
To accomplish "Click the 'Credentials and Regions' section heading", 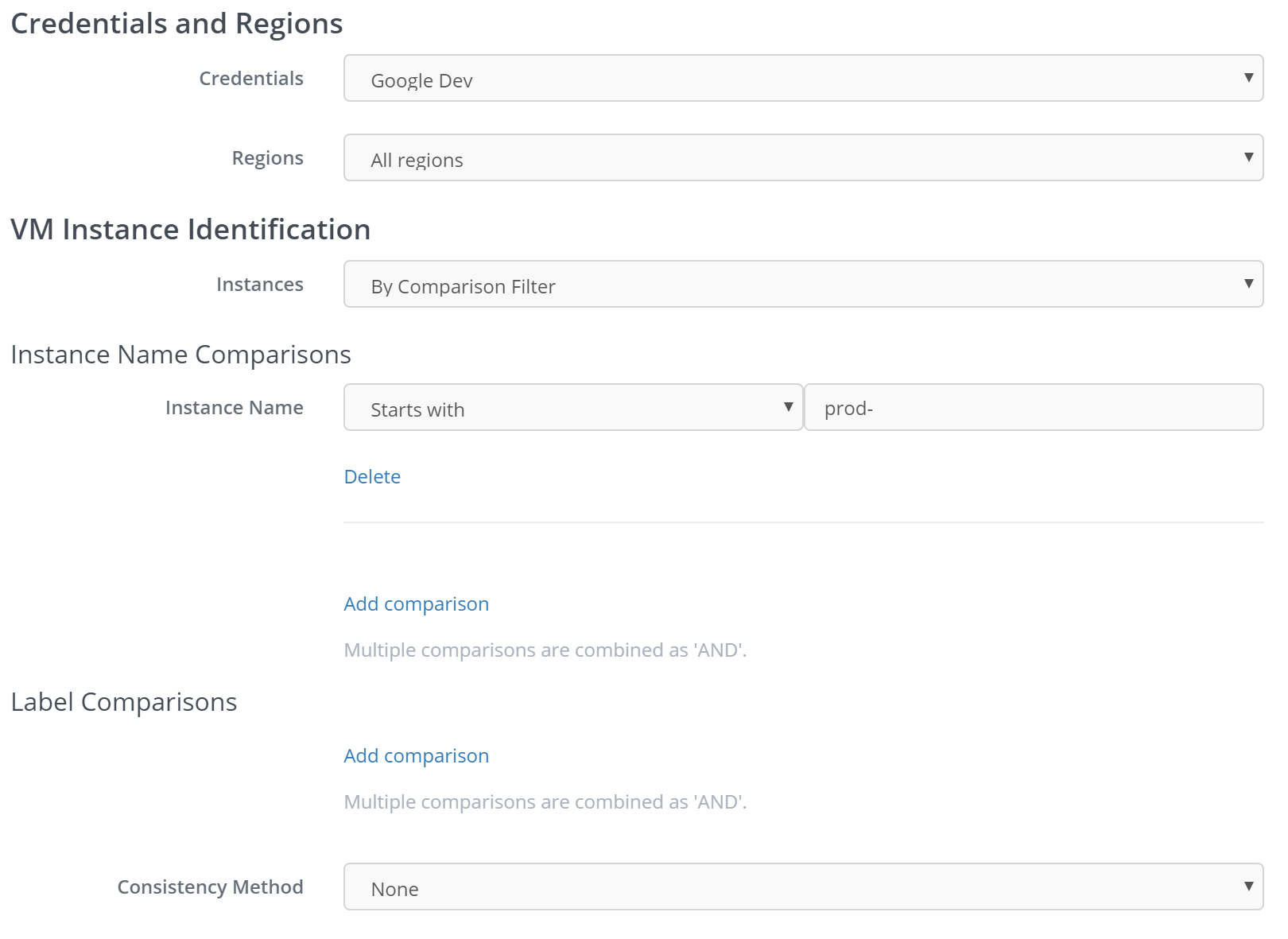I will click(177, 24).
